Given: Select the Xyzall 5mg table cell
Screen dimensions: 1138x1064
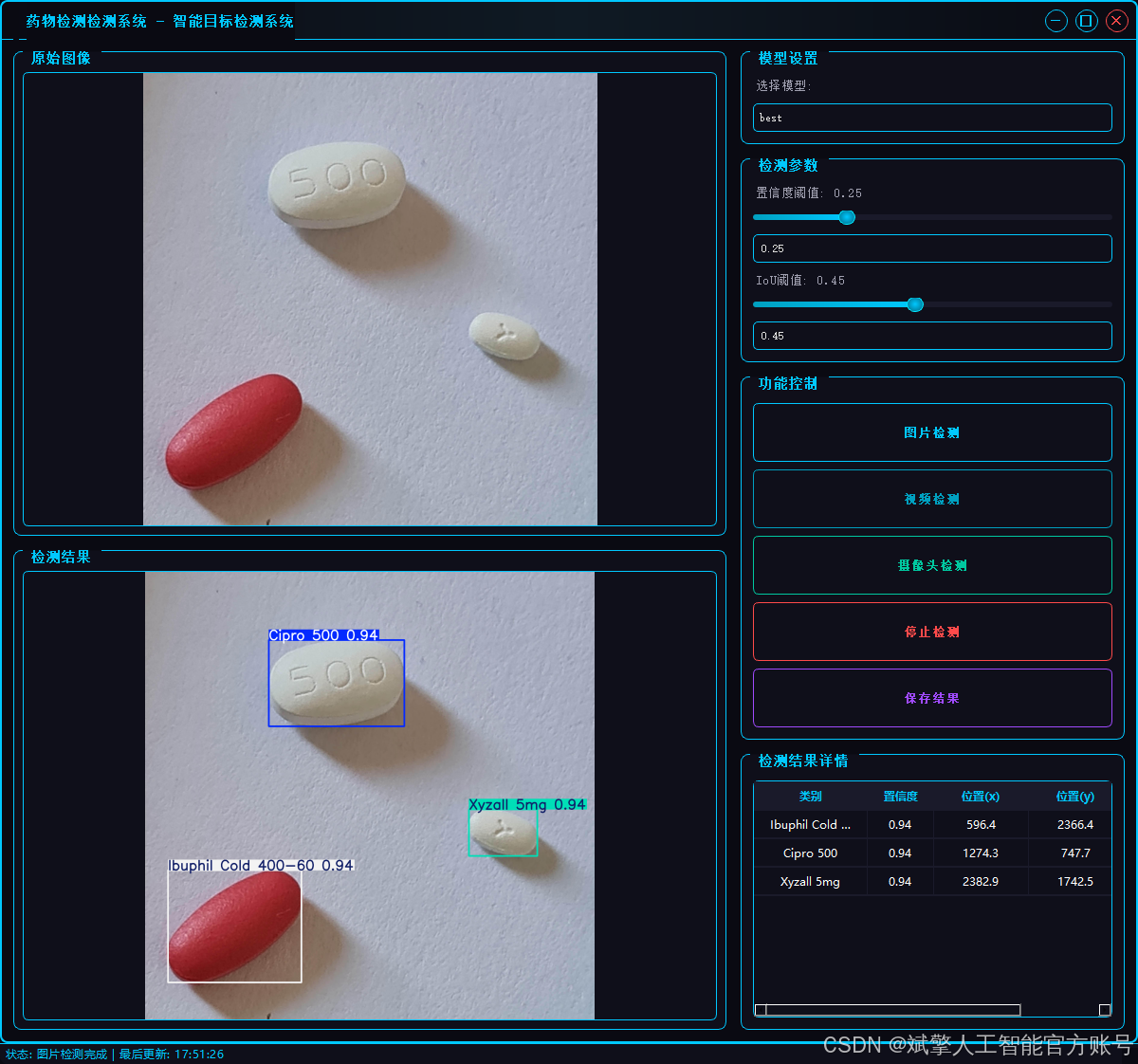Looking at the screenshot, I should 811,882.
